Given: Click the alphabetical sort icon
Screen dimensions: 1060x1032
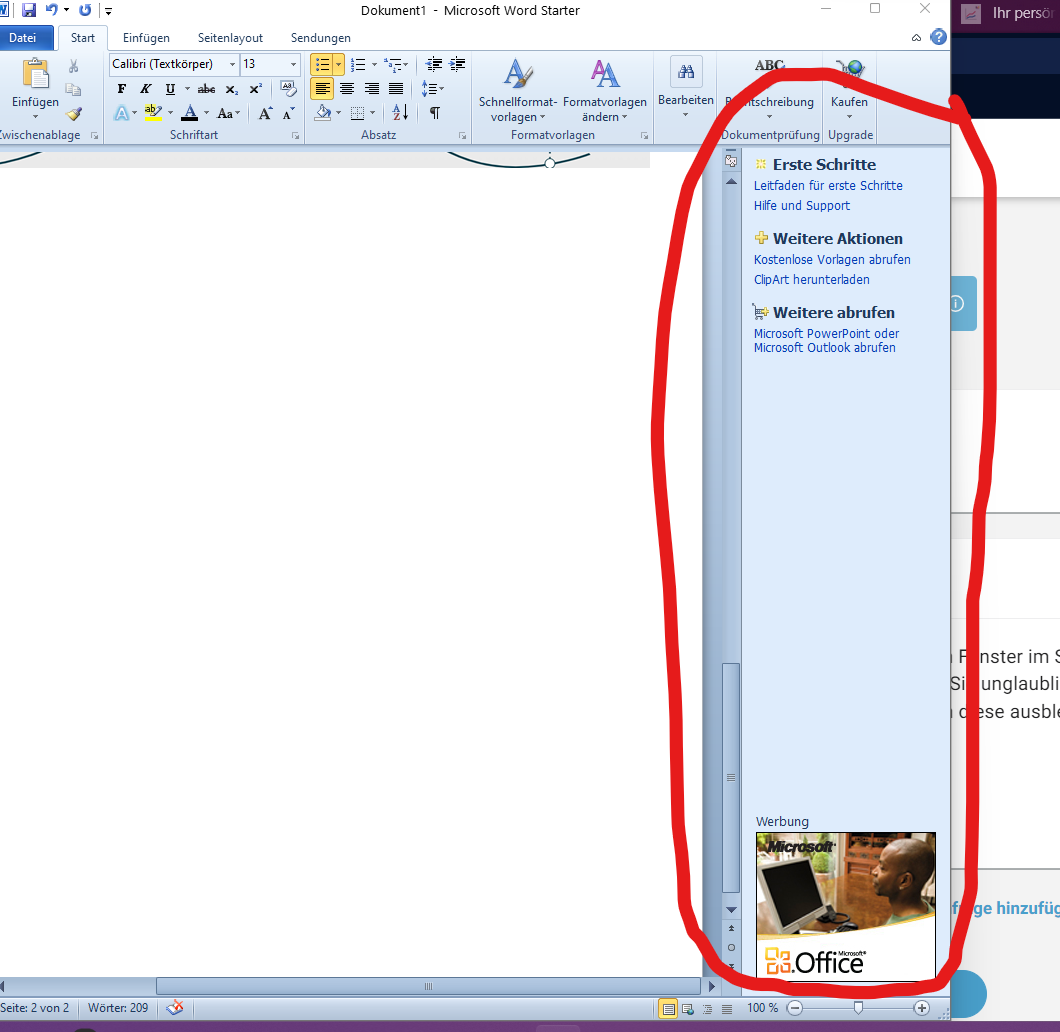Looking at the screenshot, I should coord(399,113).
